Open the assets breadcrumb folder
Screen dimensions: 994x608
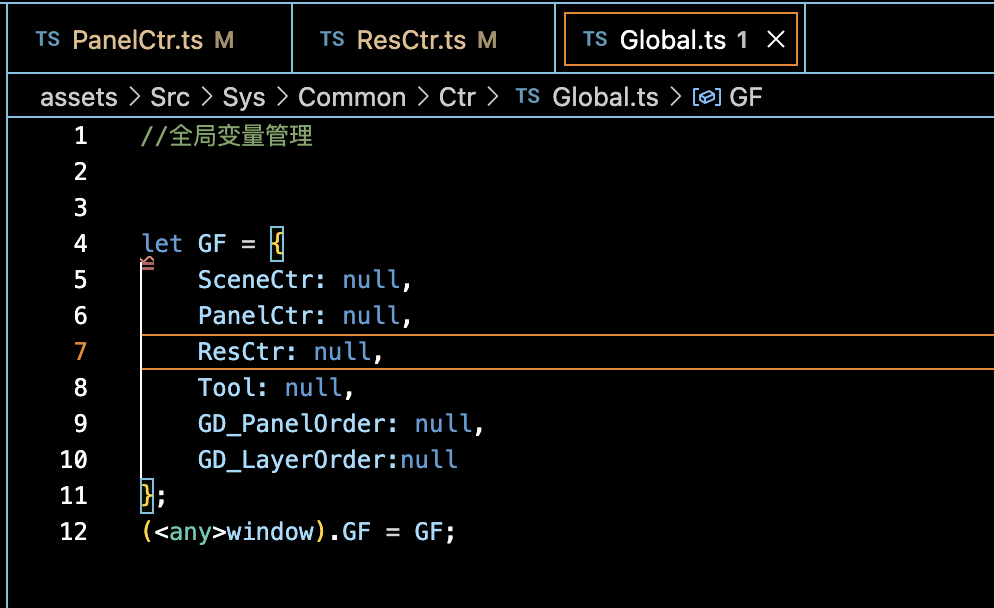[x=78, y=97]
